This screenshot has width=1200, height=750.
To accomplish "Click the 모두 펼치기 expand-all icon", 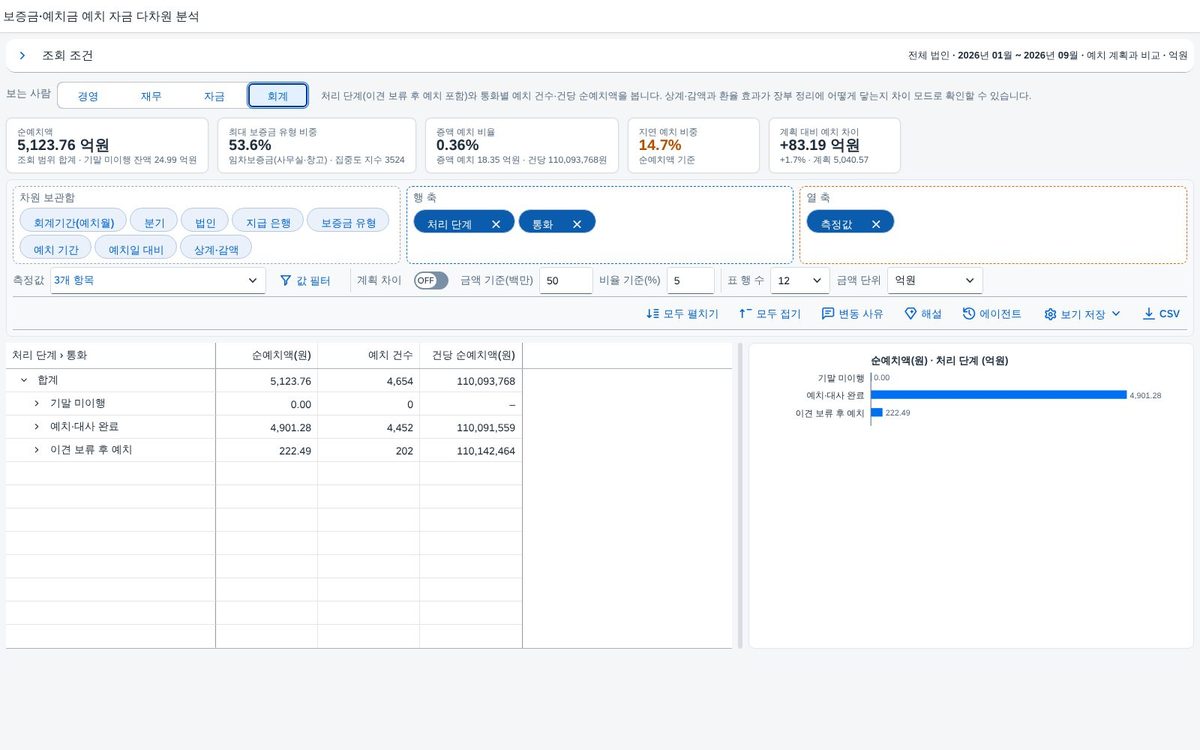I will click(653, 314).
